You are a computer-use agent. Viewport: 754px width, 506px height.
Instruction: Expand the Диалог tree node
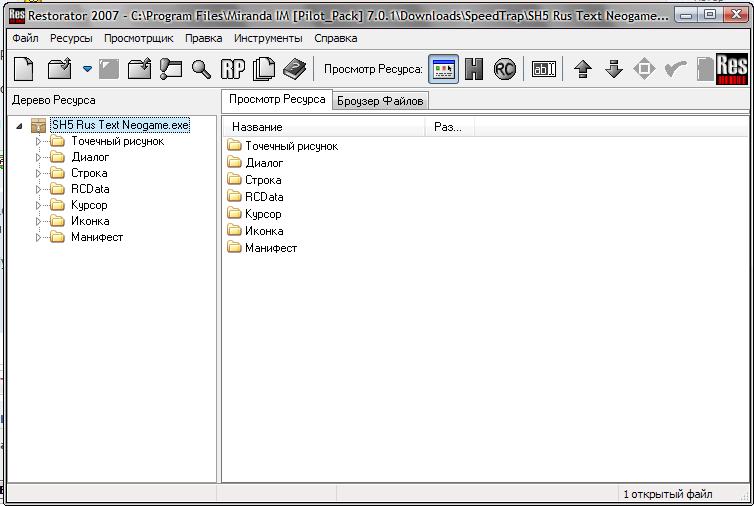pyautogui.click(x=39, y=157)
